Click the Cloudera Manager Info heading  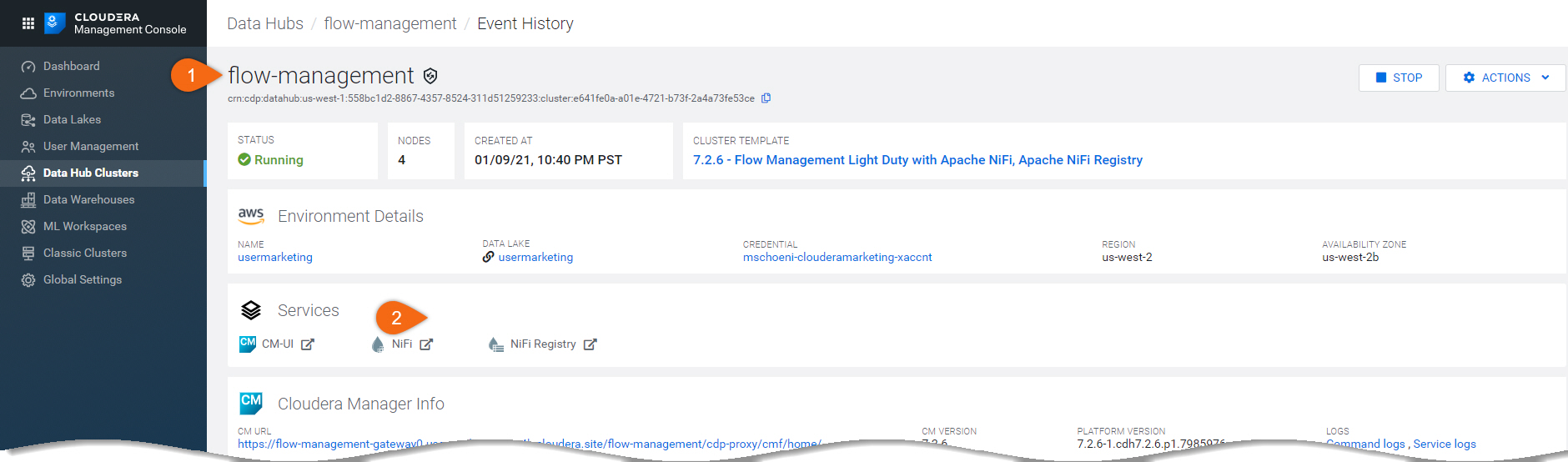pos(361,404)
